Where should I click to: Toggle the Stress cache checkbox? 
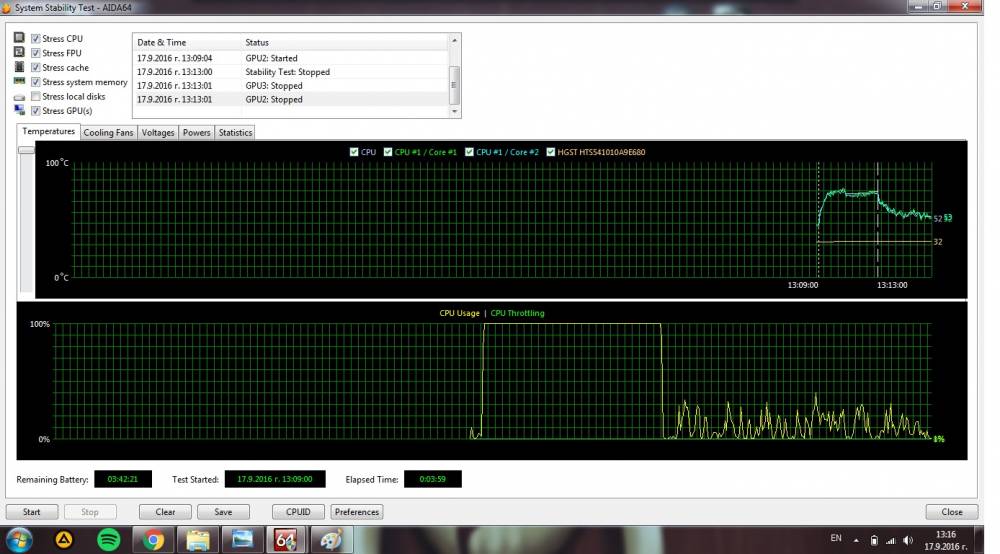[x=36, y=67]
